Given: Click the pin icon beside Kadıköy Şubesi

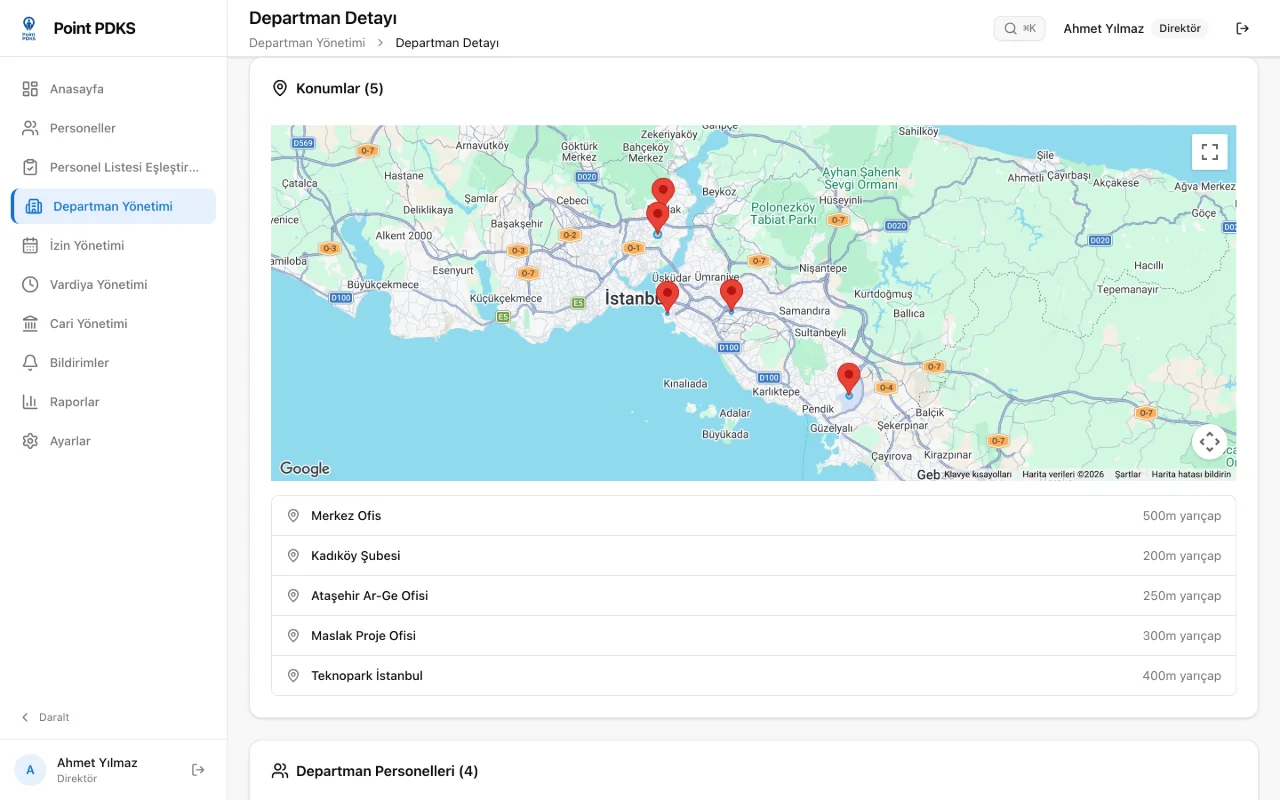Looking at the screenshot, I should pyautogui.click(x=293, y=556).
